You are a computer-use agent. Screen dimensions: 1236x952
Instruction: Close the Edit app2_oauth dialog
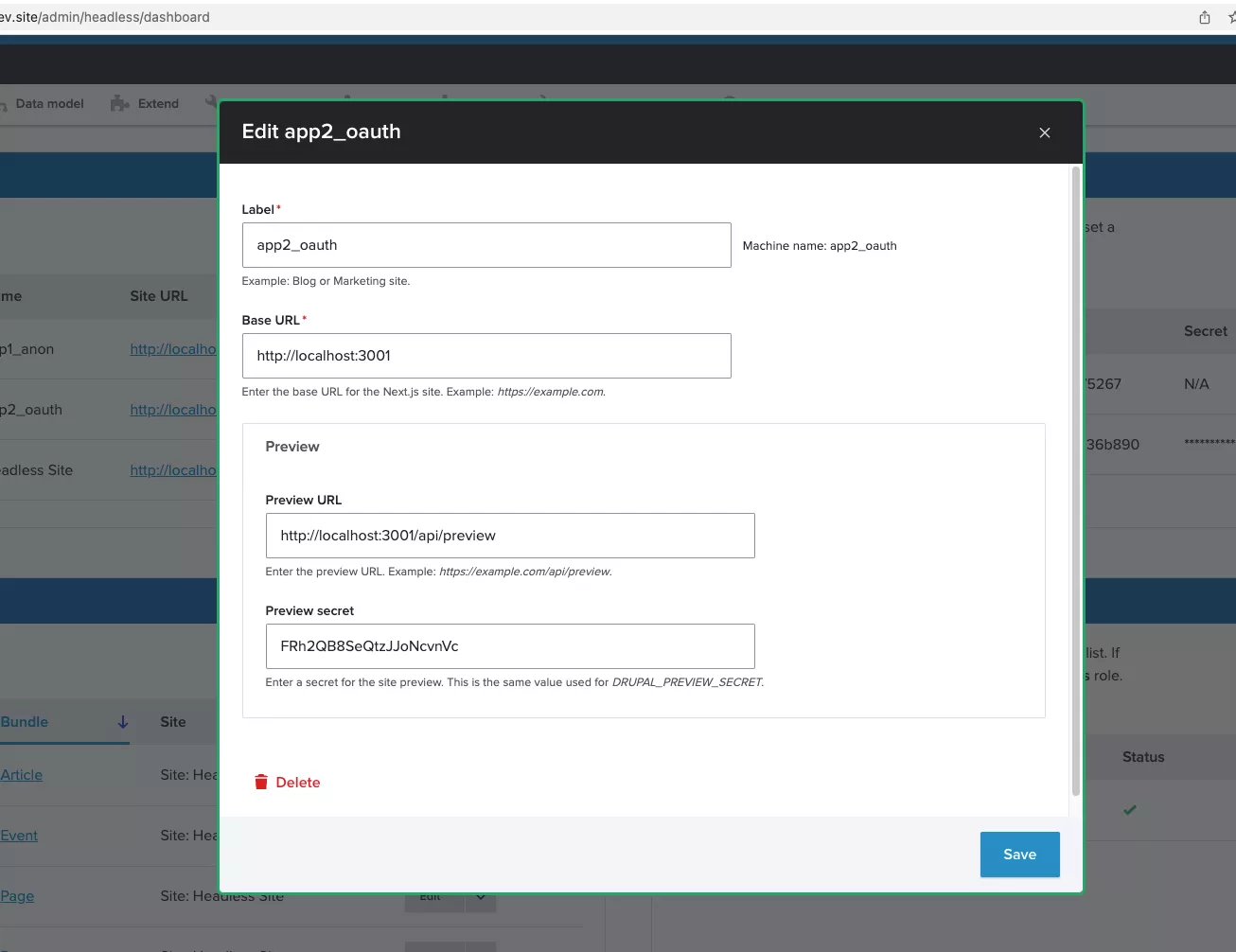pos(1044,132)
